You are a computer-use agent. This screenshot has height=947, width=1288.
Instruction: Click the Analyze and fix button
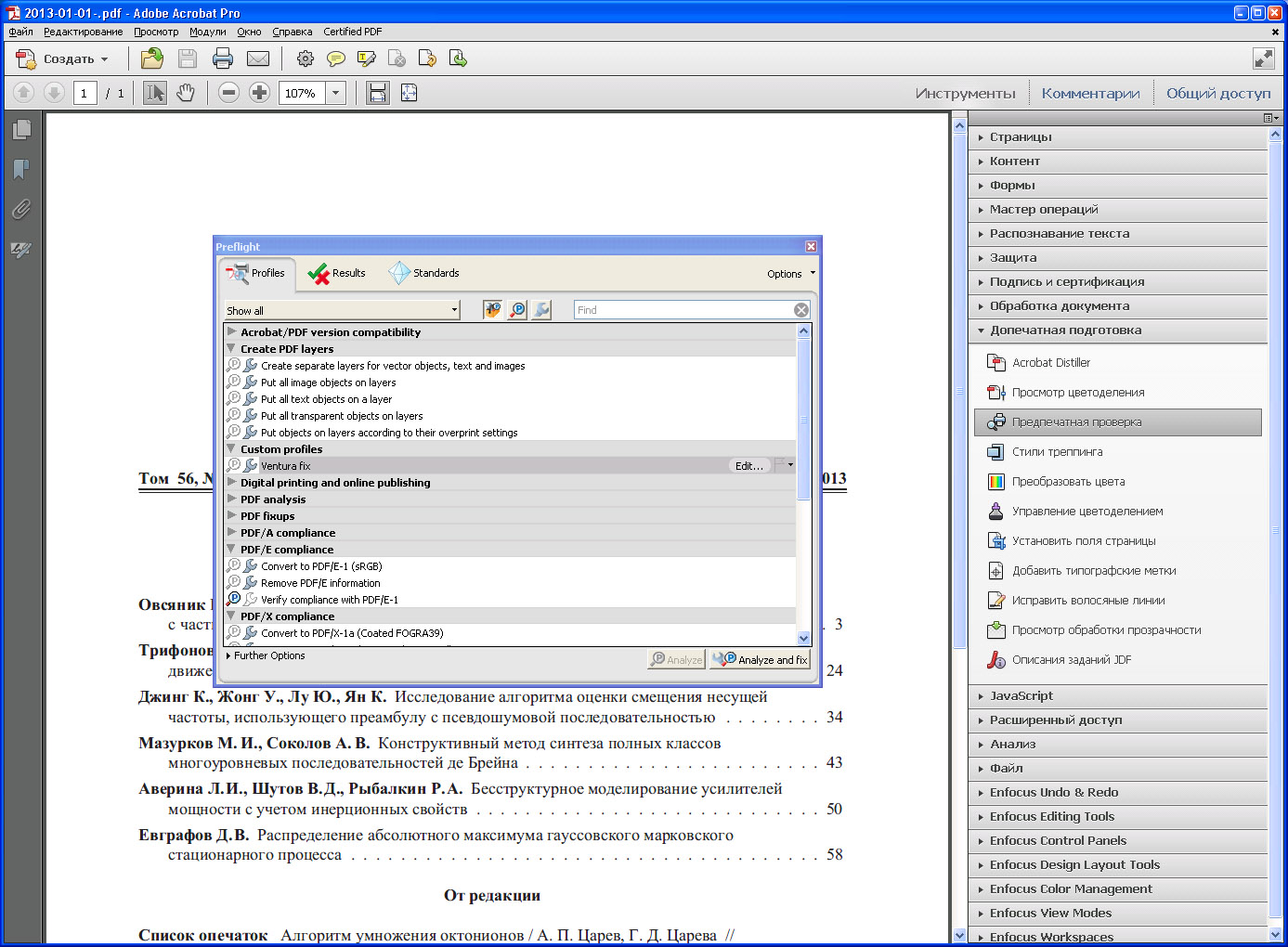761,659
